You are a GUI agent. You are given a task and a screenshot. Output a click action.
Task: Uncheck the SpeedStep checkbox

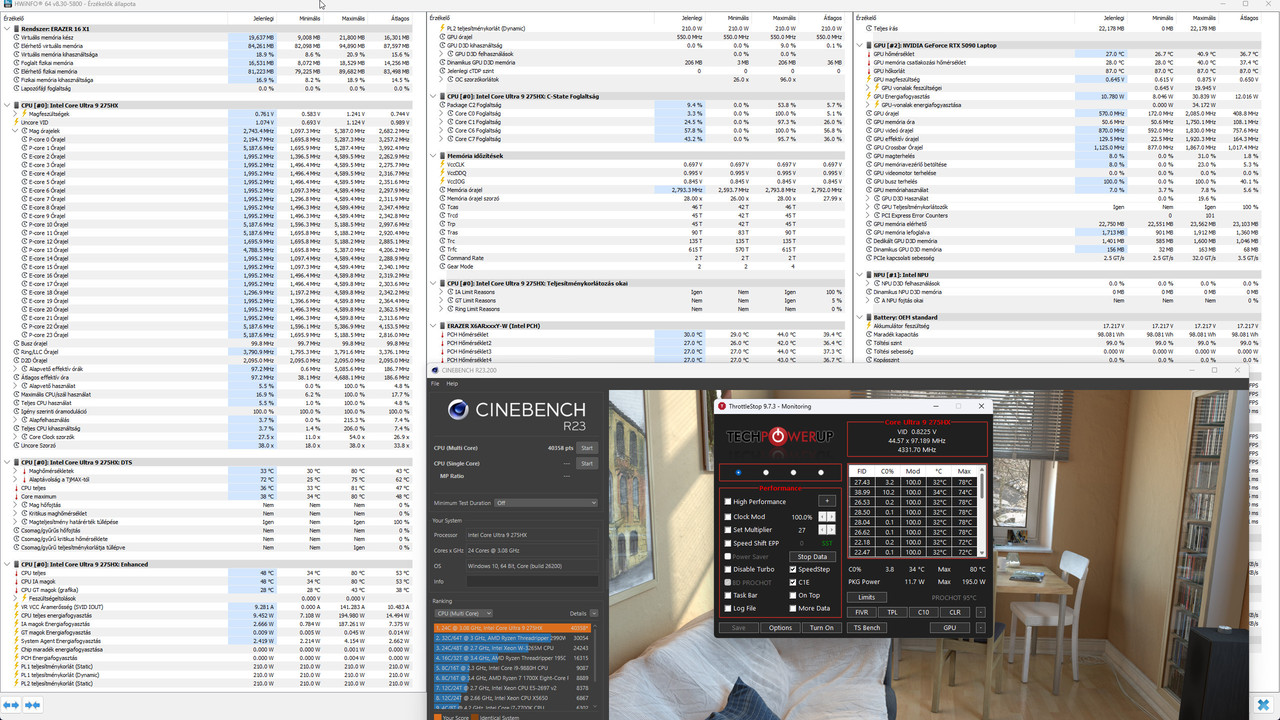792,569
